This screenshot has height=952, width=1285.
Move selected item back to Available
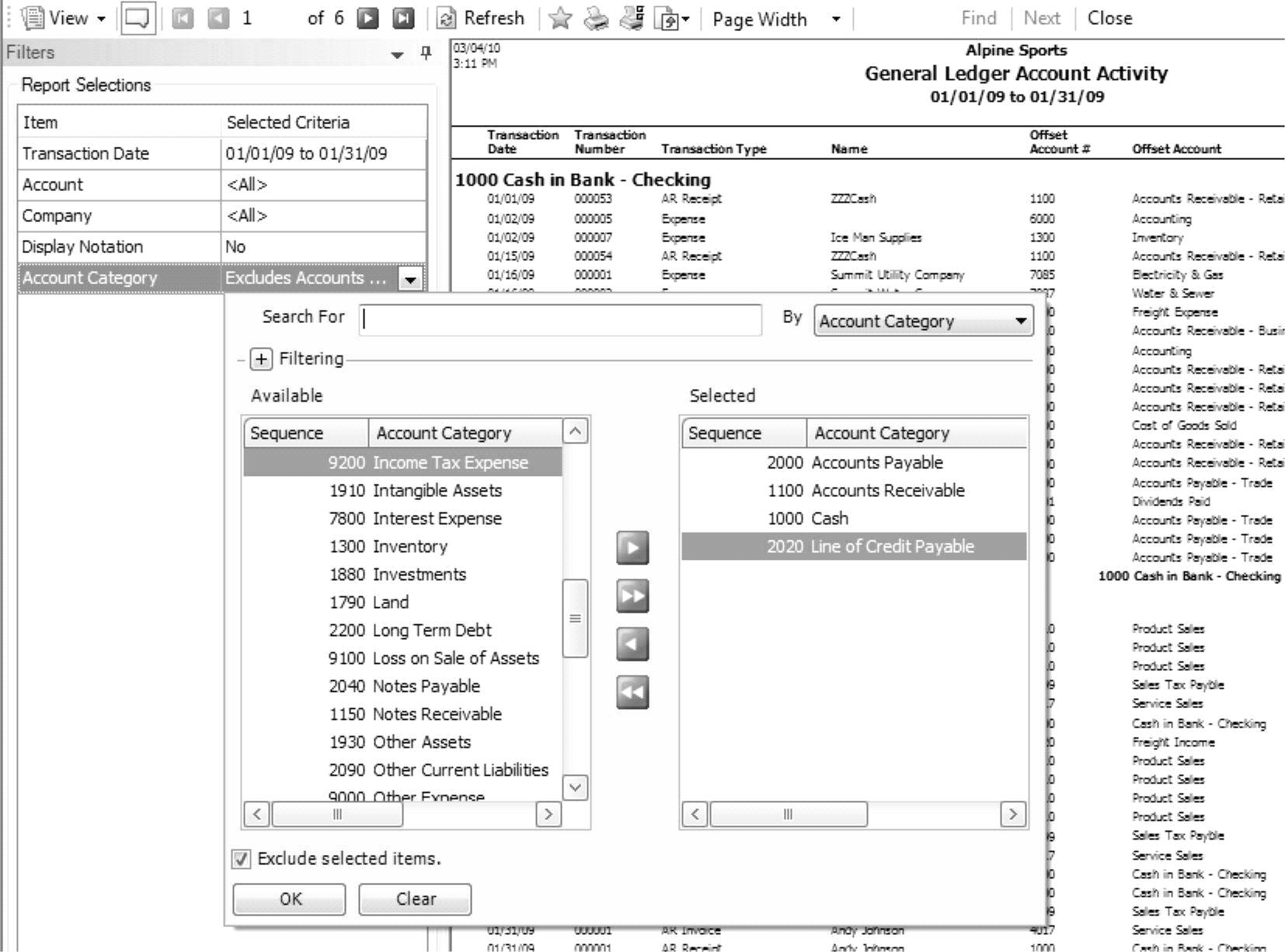tap(632, 644)
